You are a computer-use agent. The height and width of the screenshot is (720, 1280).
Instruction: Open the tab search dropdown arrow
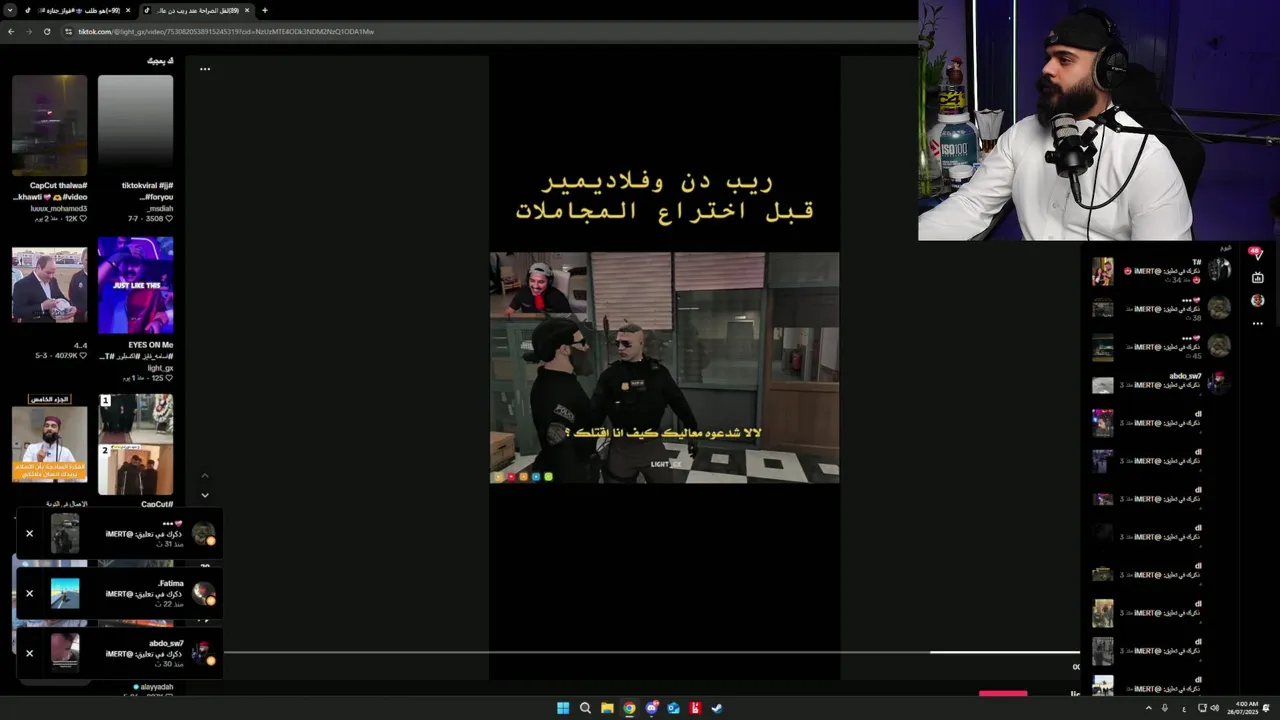(x=9, y=10)
